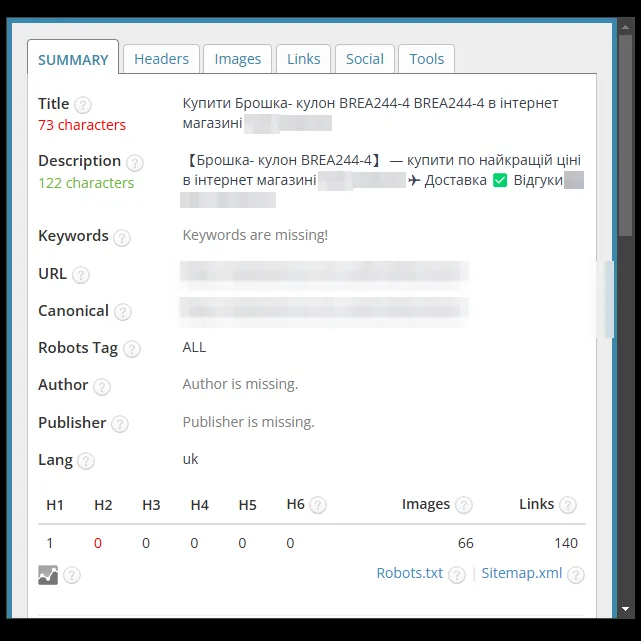This screenshot has width=641, height=641.
Task: Click the question mark next to URL
Action: (81, 275)
